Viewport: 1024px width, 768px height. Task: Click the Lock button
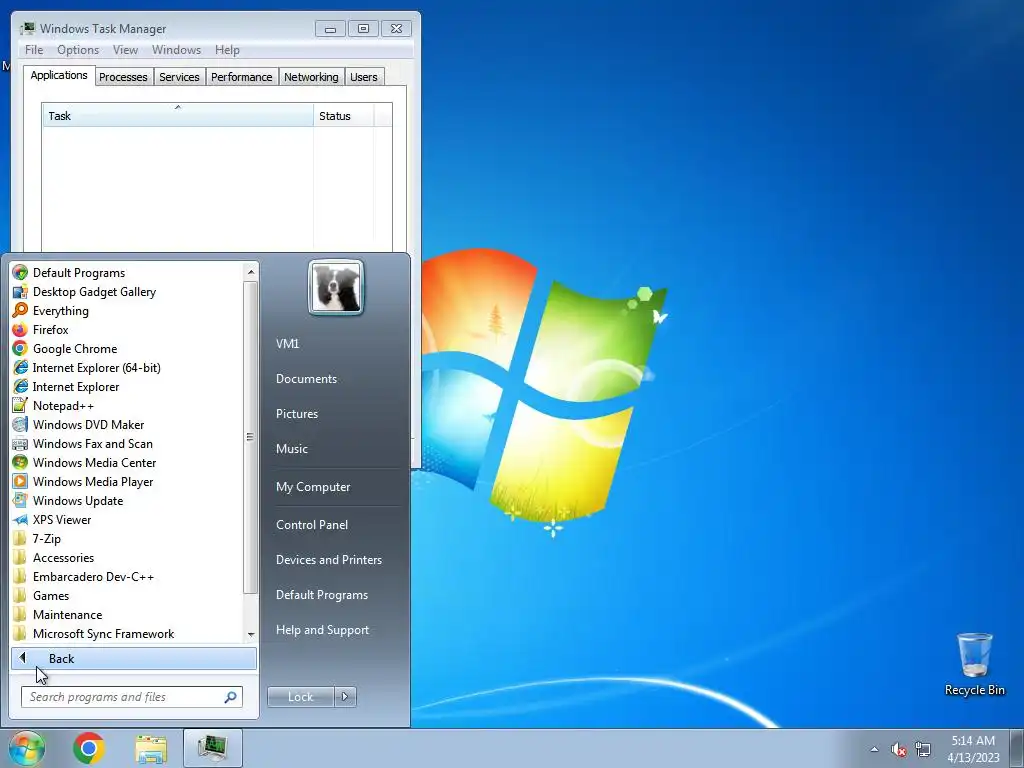(x=300, y=697)
